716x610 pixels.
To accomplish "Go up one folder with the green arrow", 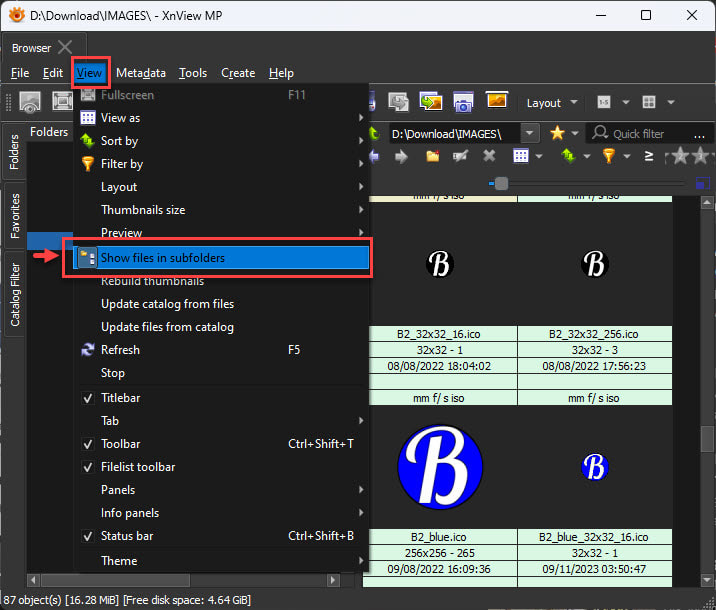I will coord(374,133).
